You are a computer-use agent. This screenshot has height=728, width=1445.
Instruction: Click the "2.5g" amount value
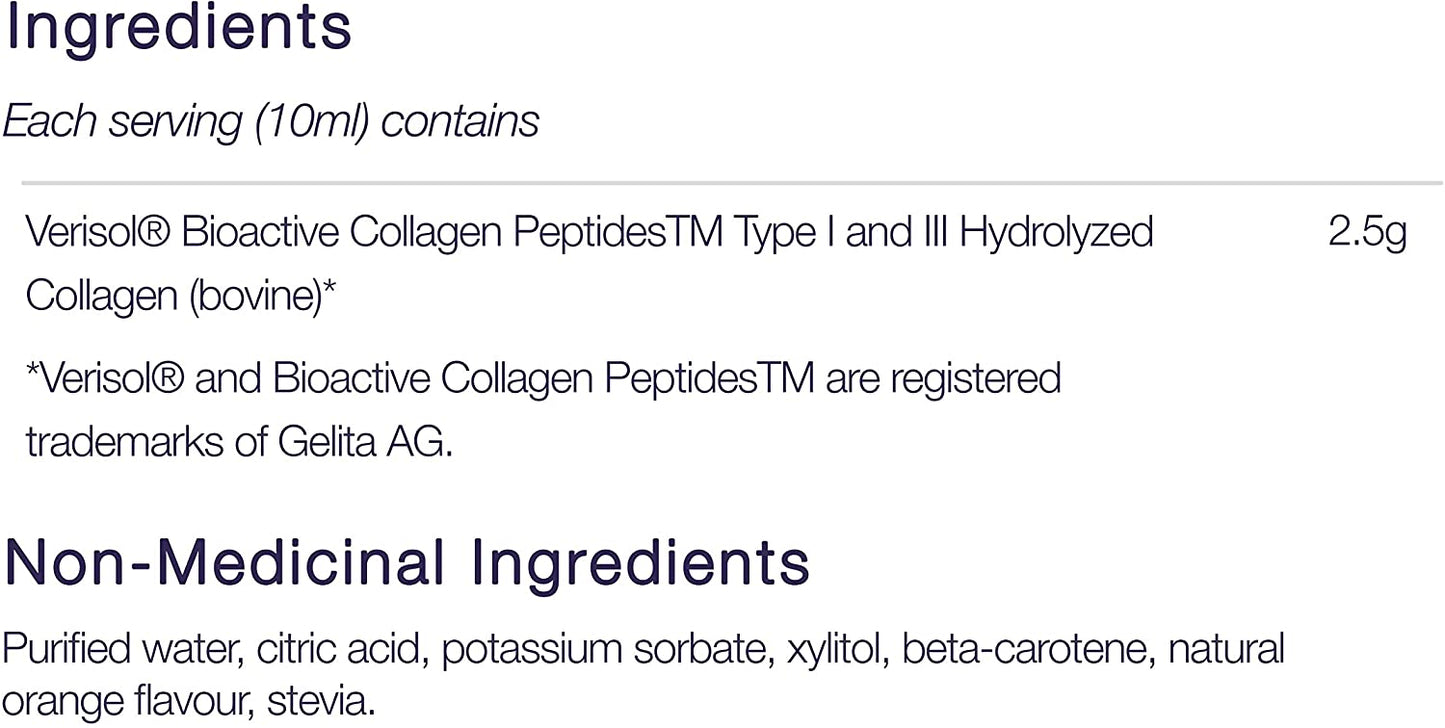1367,233
